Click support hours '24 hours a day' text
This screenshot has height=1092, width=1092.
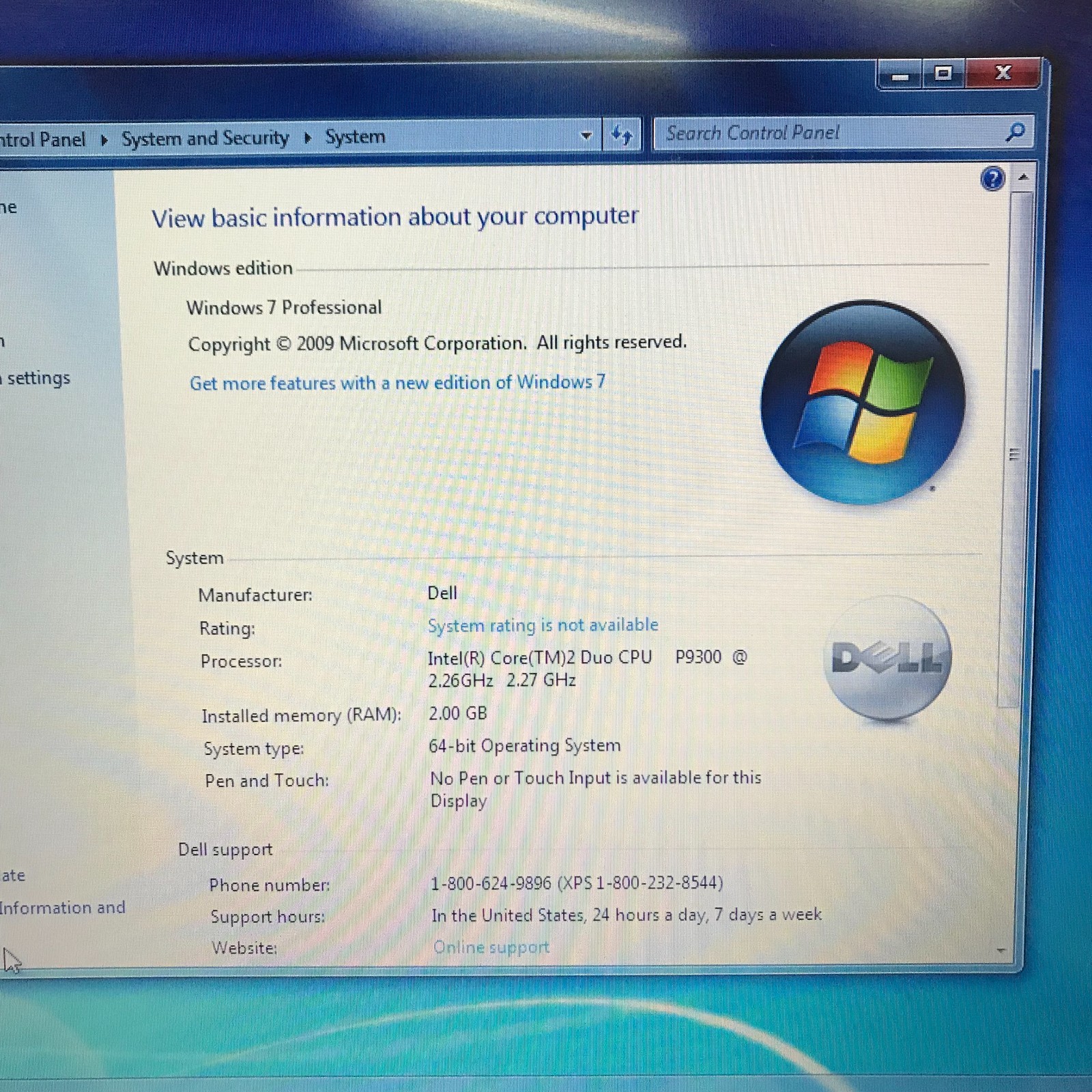pyautogui.click(x=649, y=915)
